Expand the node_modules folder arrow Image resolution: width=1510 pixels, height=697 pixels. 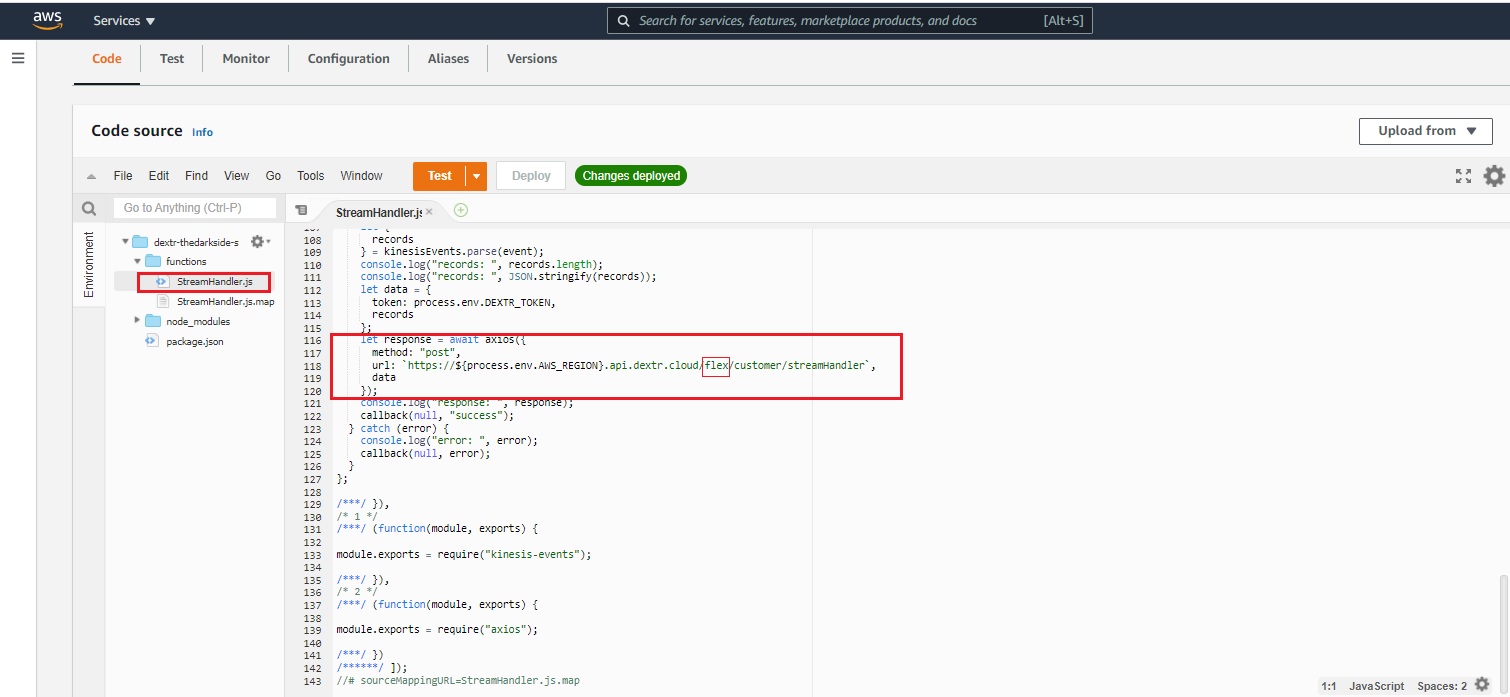tap(138, 321)
